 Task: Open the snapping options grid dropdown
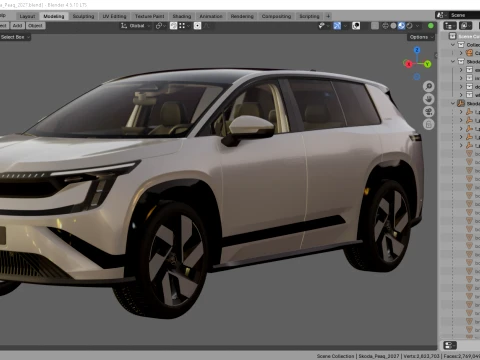184,26
